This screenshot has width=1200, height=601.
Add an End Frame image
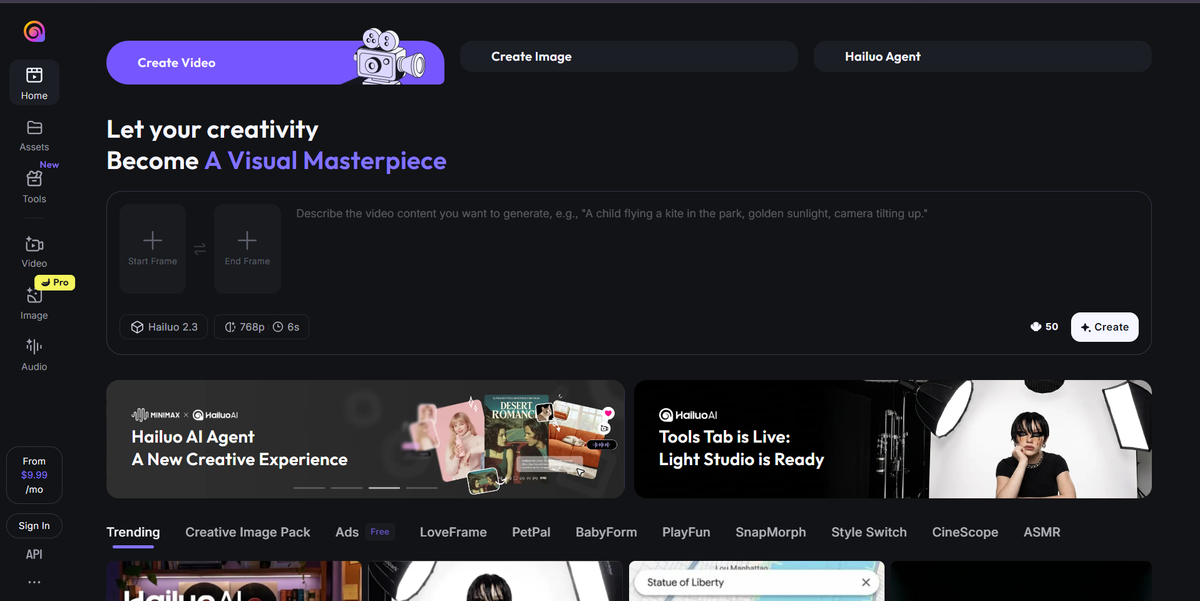[x=247, y=248]
